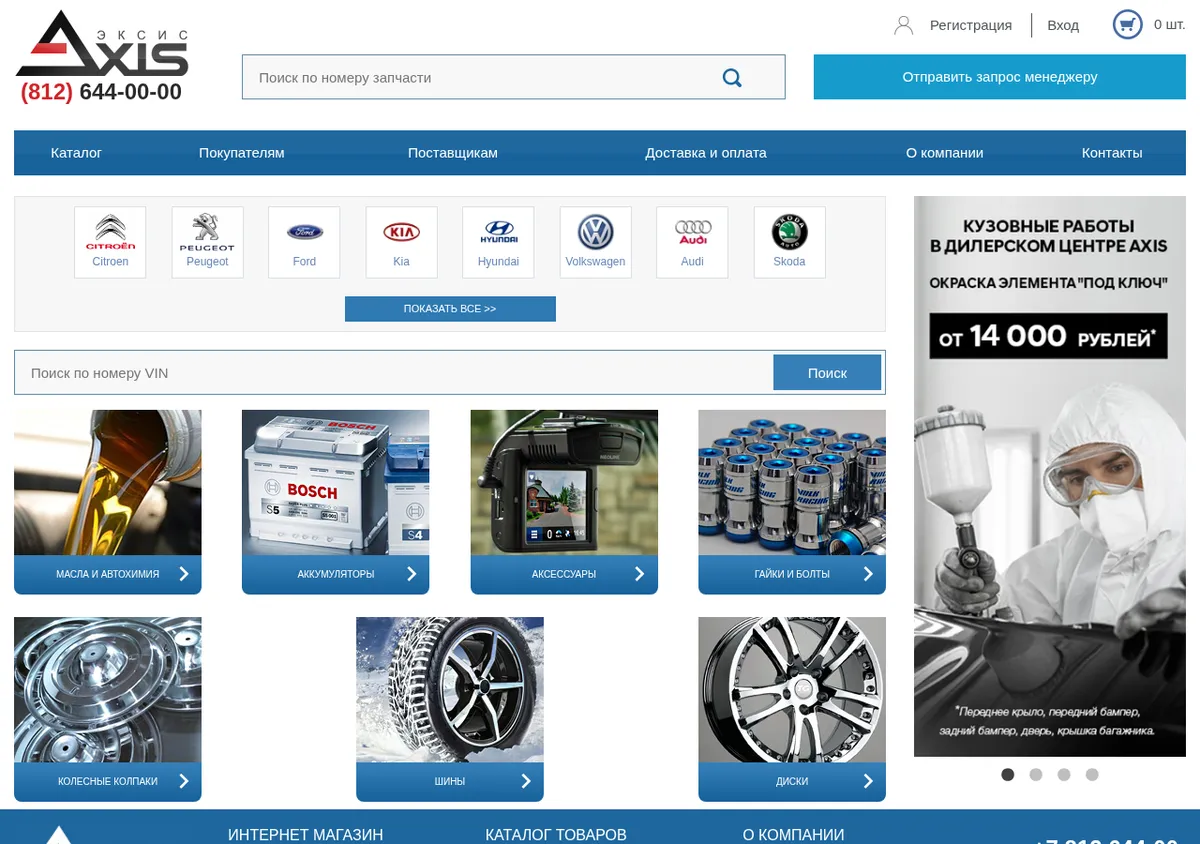Click the magnifying glass search icon
1200x844 pixels.
(732, 78)
